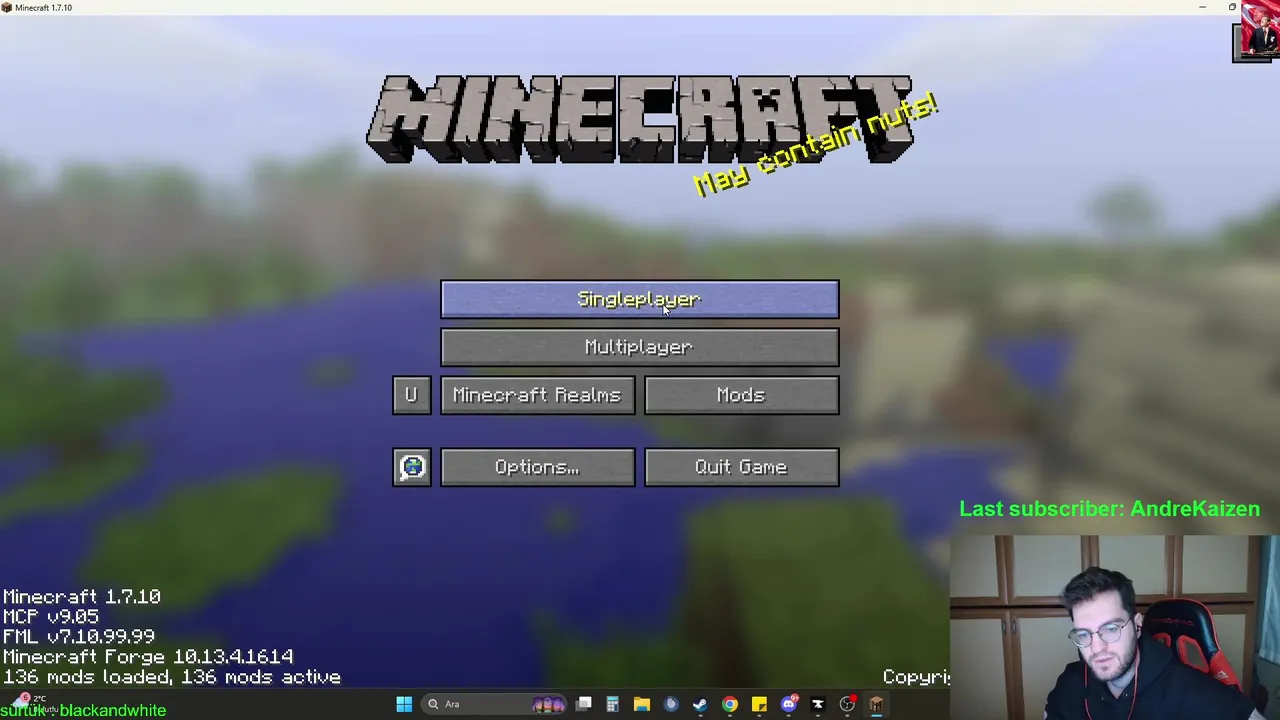This screenshot has height=720, width=1280.
Task: Start a Singleplayer game
Action: pyautogui.click(x=640, y=299)
